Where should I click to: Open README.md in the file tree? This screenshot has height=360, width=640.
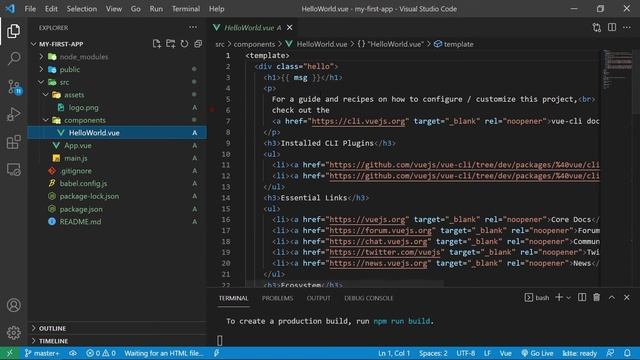tap(80, 222)
